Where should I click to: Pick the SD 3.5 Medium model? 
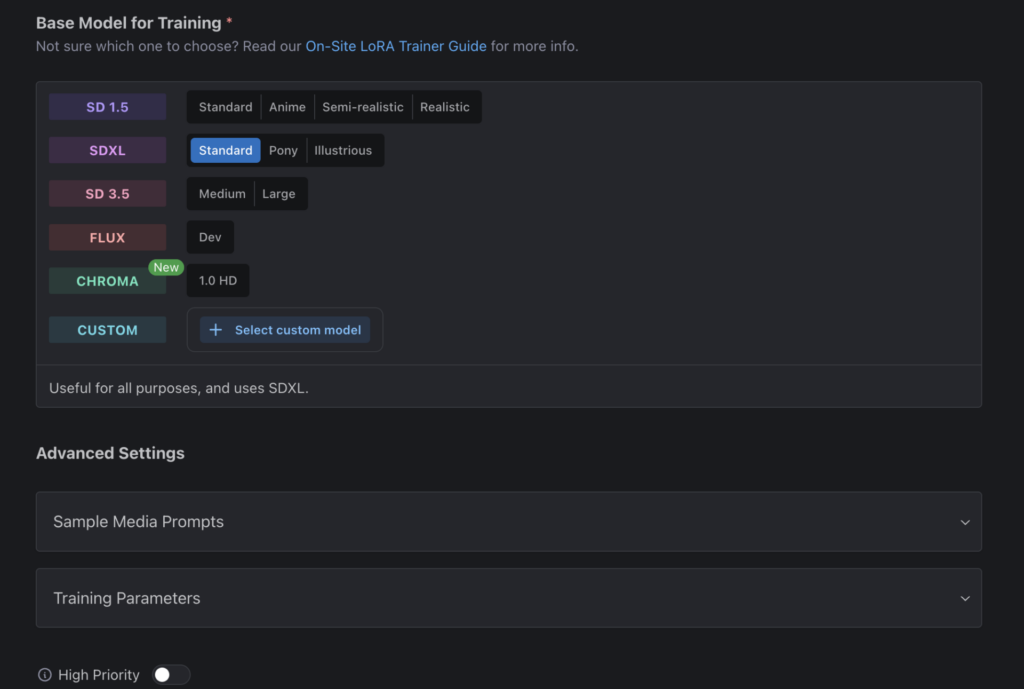pyautogui.click(x=222, y=194)
